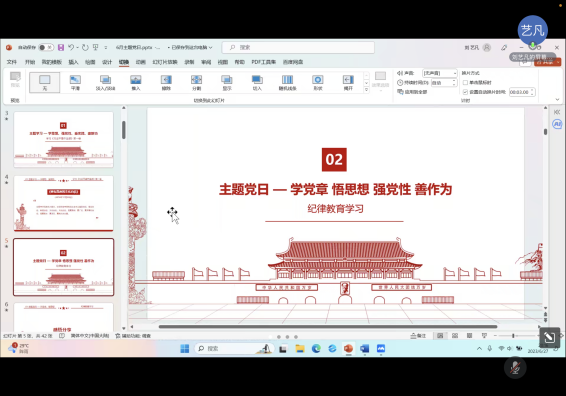Uncheck the auto advance after time checkbox
The width and height of the screenshot is (566, 396).
coord(465,92)
